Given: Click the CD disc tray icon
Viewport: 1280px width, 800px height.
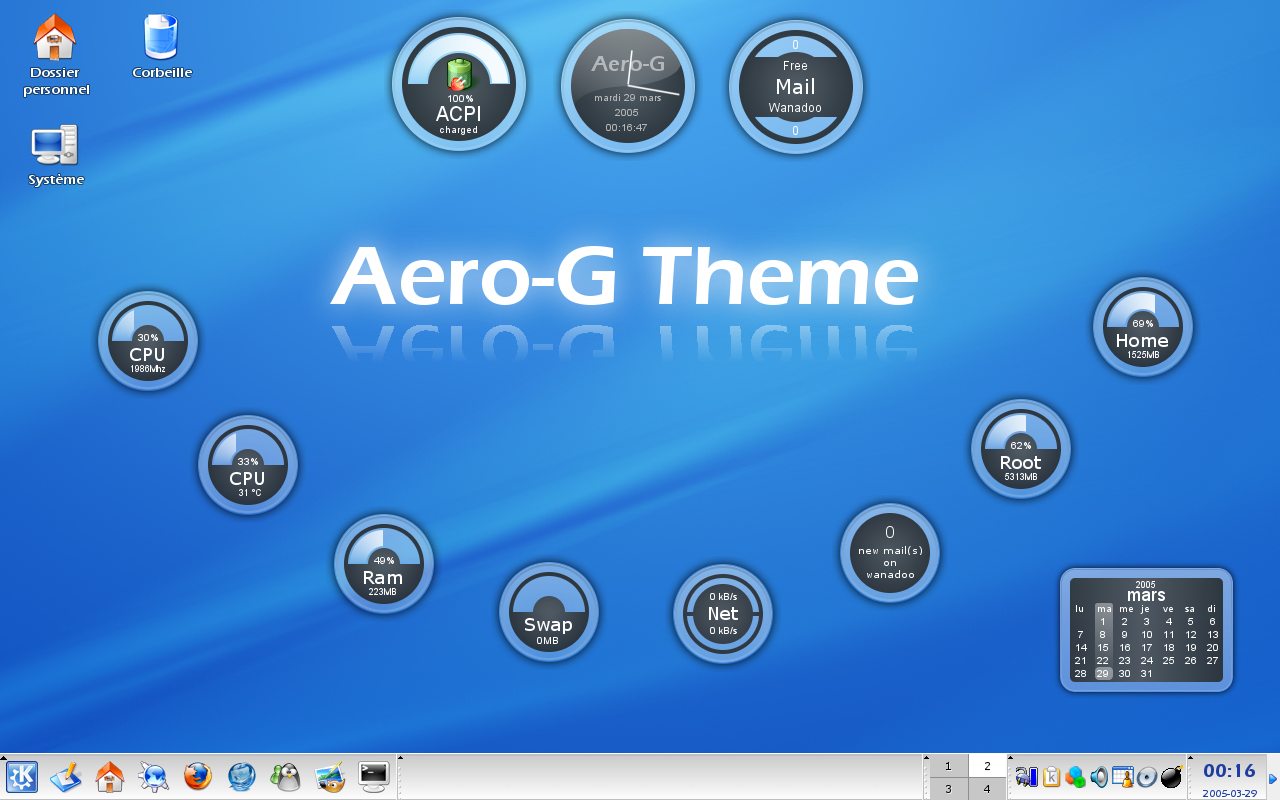Looking at the screenshot, I should pyautogui.click(x=1147, y=776).
